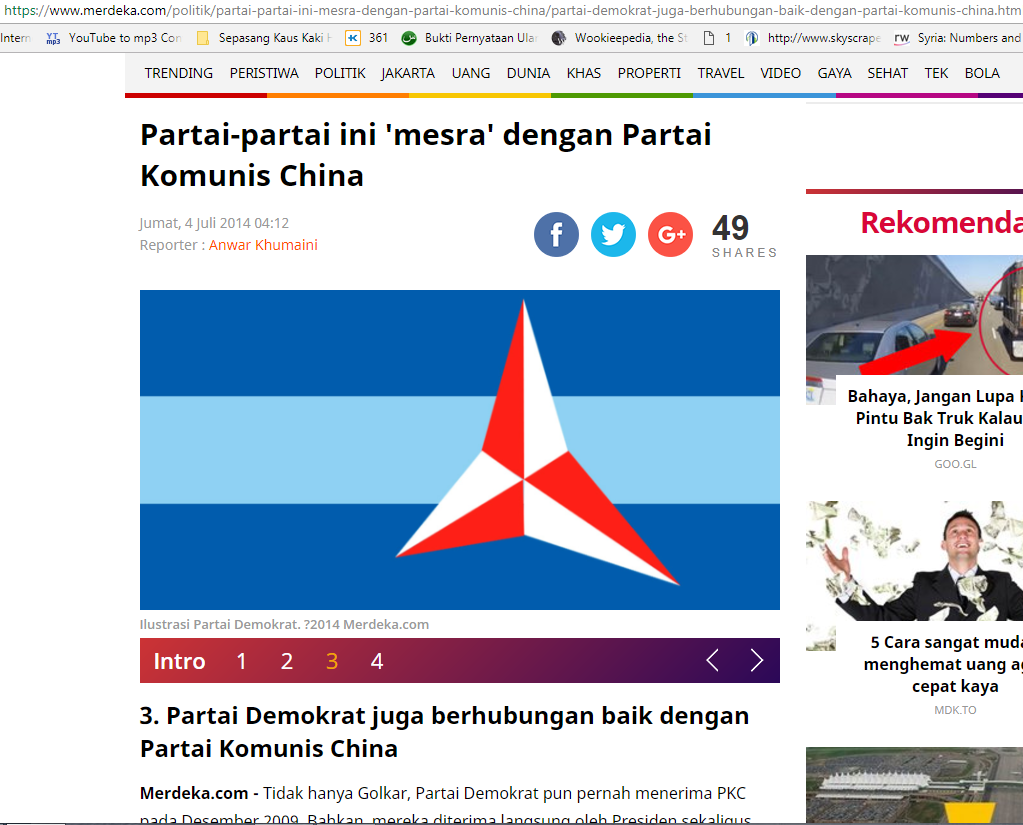Open Wookieepedia bookmark

620,38
